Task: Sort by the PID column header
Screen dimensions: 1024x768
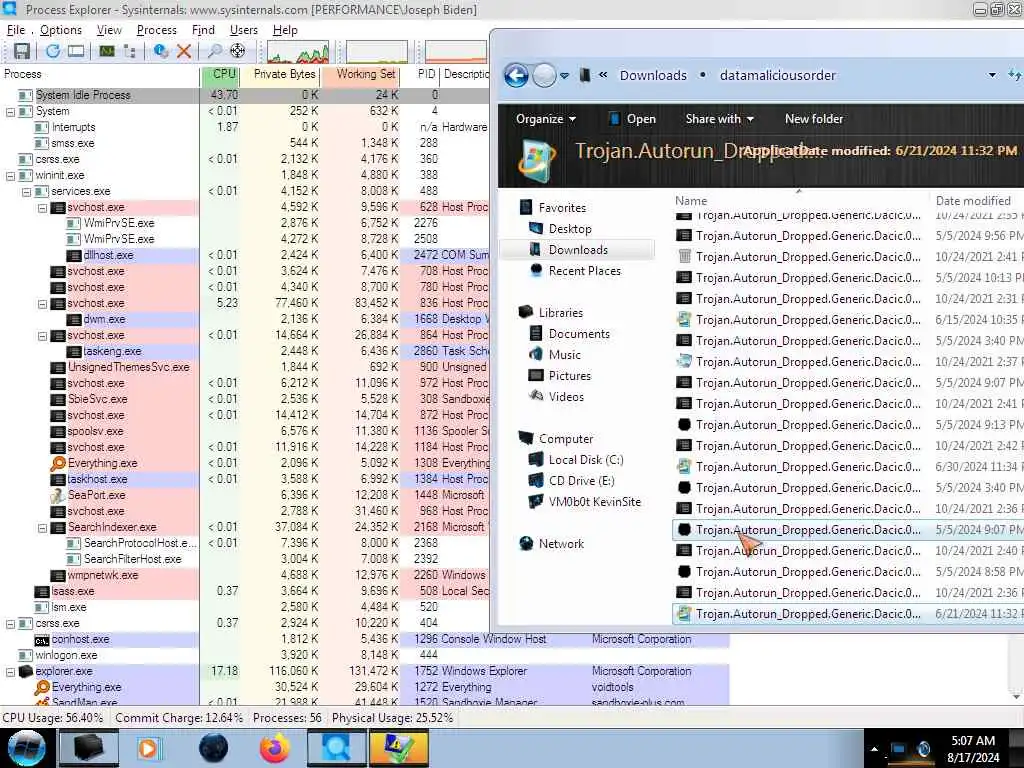Action: [x=421, y=74]
